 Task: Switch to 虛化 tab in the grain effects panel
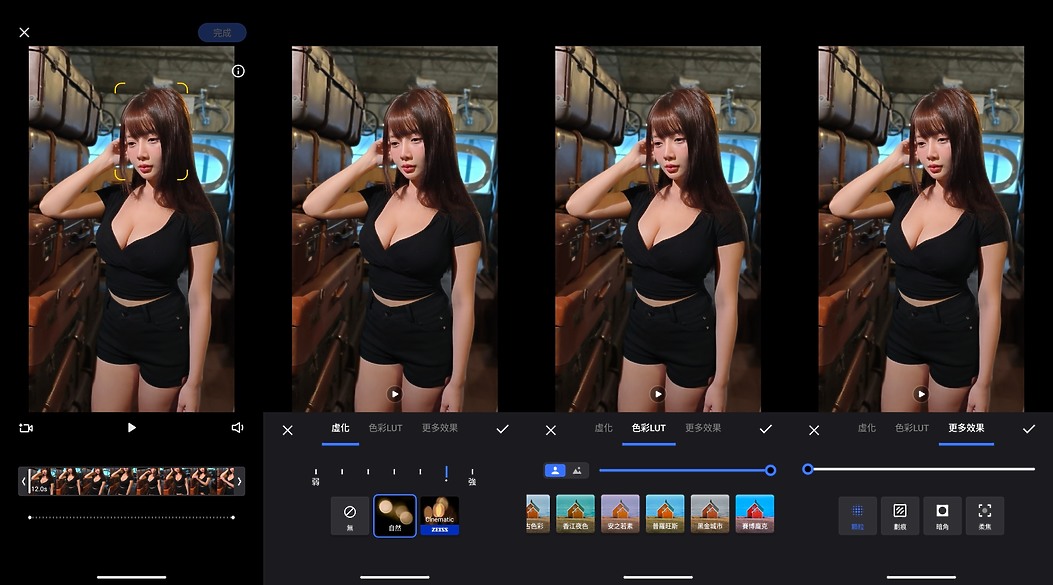[867, 428]
